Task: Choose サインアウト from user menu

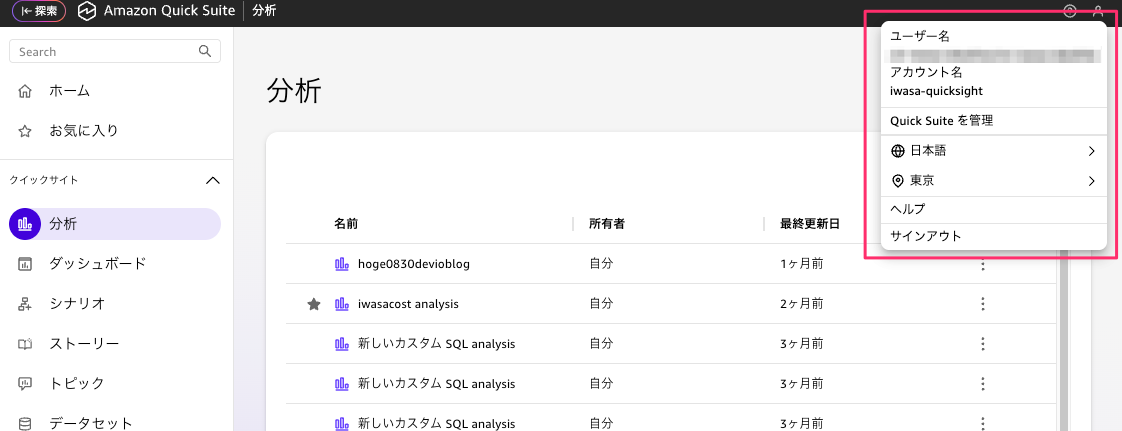Action: [925, 236]
